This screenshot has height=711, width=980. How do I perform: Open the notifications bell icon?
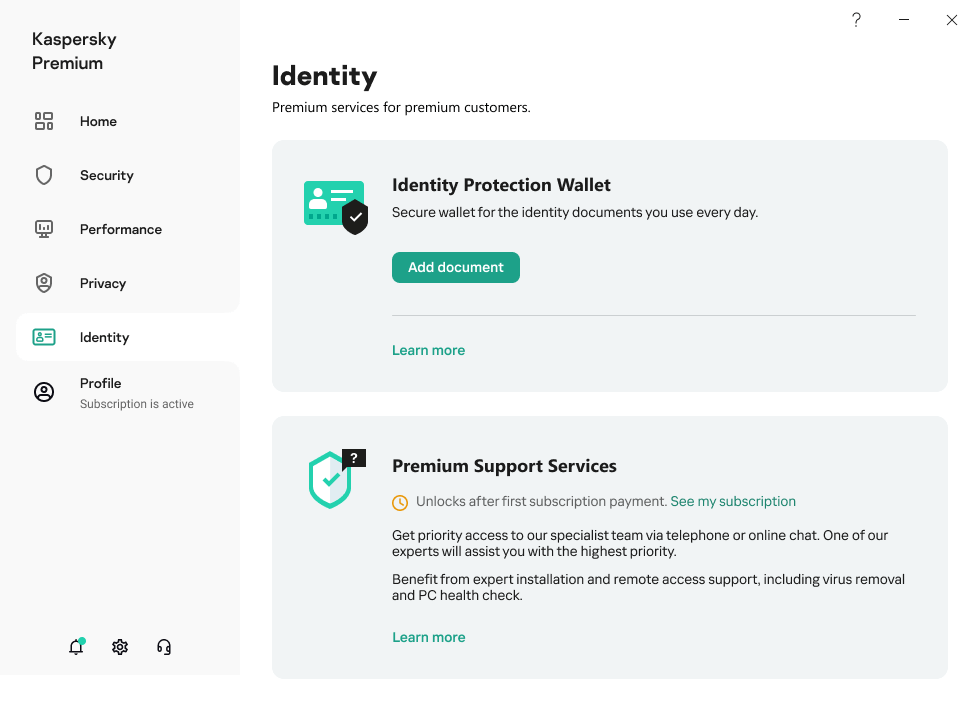click(x=76, y=647)
